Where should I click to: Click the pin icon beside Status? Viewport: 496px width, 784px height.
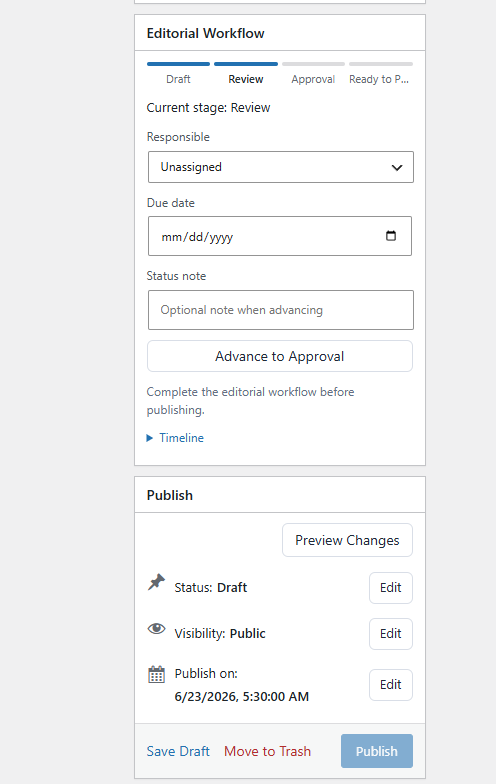point(156,582)
